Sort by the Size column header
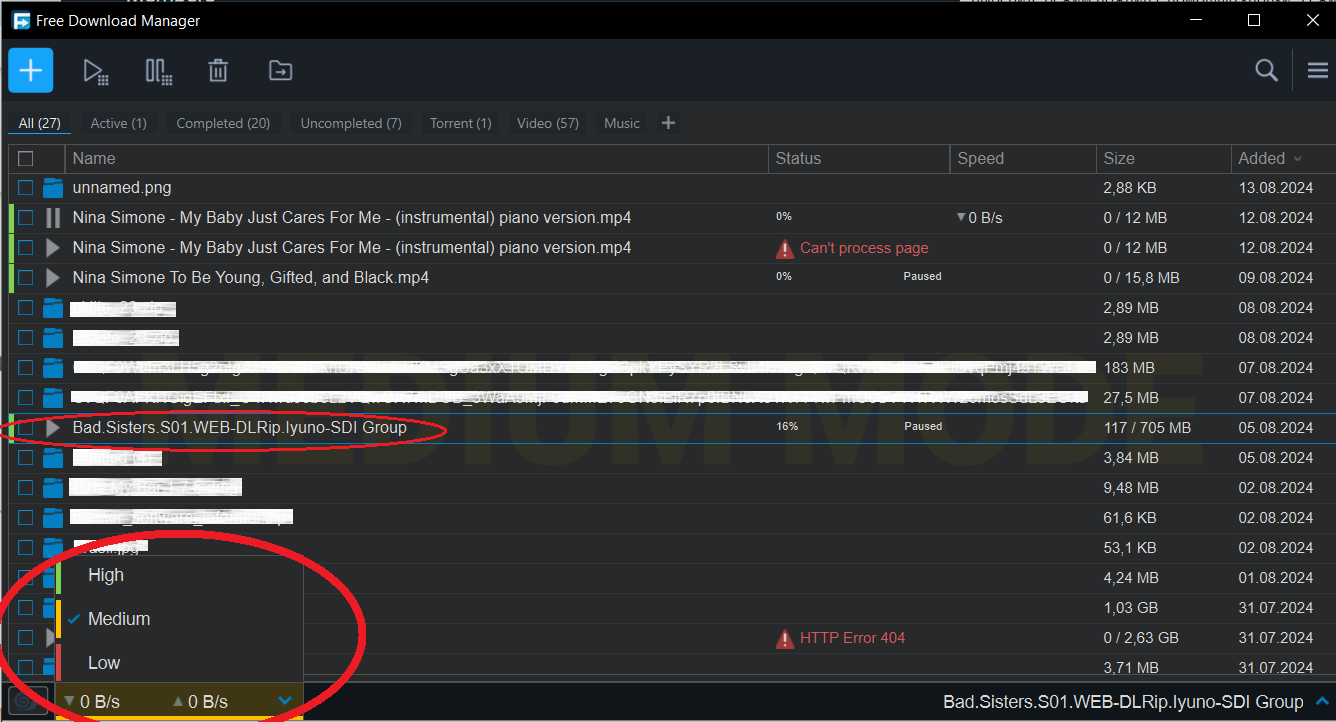This screenshot has width=1336, height=722. [1119, 158]
